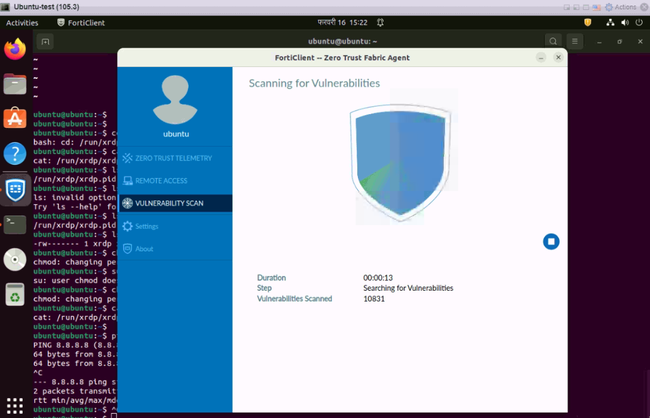650x418 pixels.
Task: Click the terminal title ubuntu@ubuntu
Action: pyautogui.click(x=342, y=41)
